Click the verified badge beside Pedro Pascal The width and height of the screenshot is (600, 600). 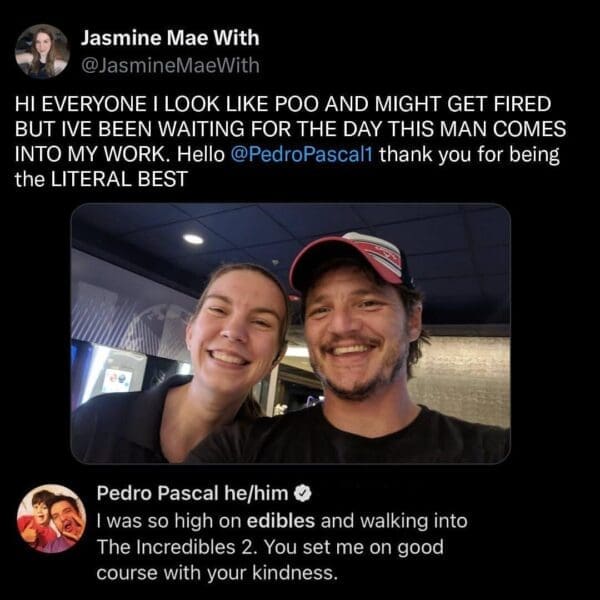pos(302,493)
